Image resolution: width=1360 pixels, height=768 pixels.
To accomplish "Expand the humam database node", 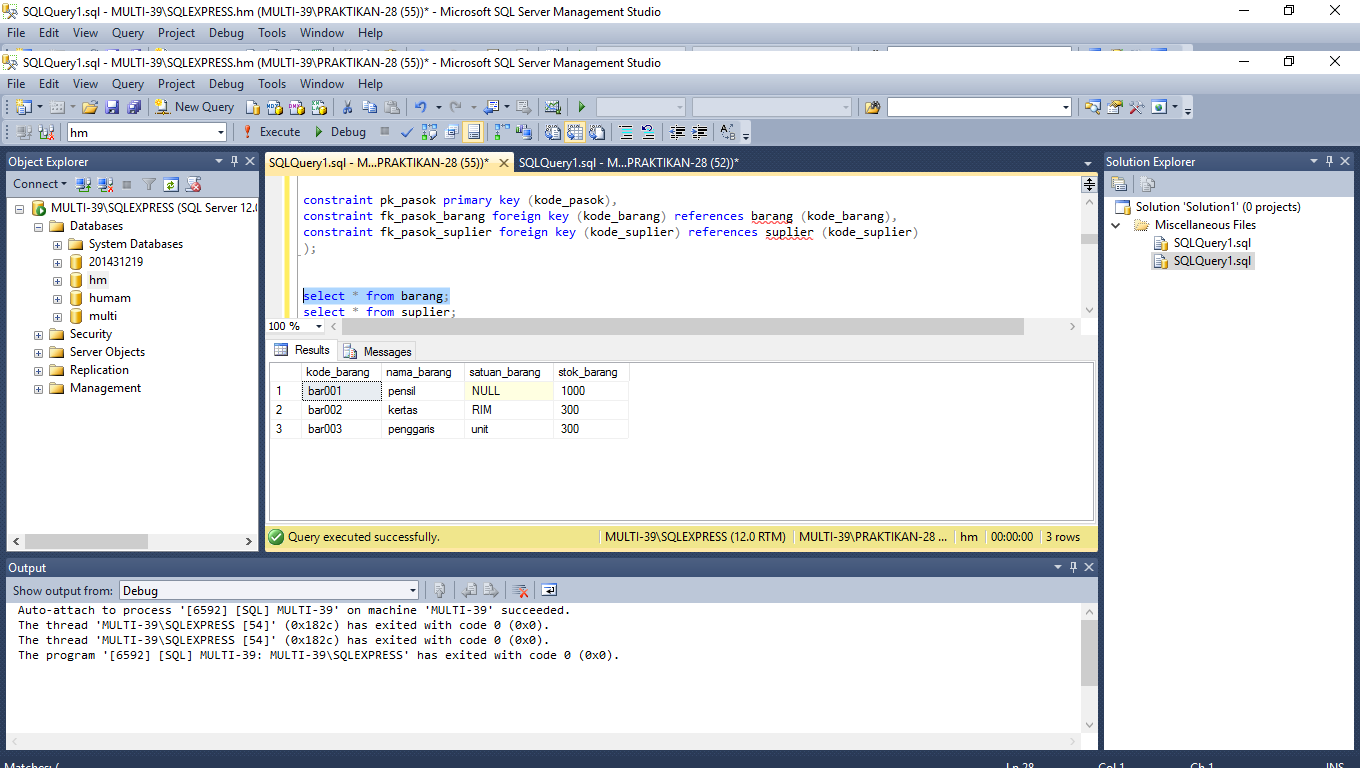I will point(57,298).
